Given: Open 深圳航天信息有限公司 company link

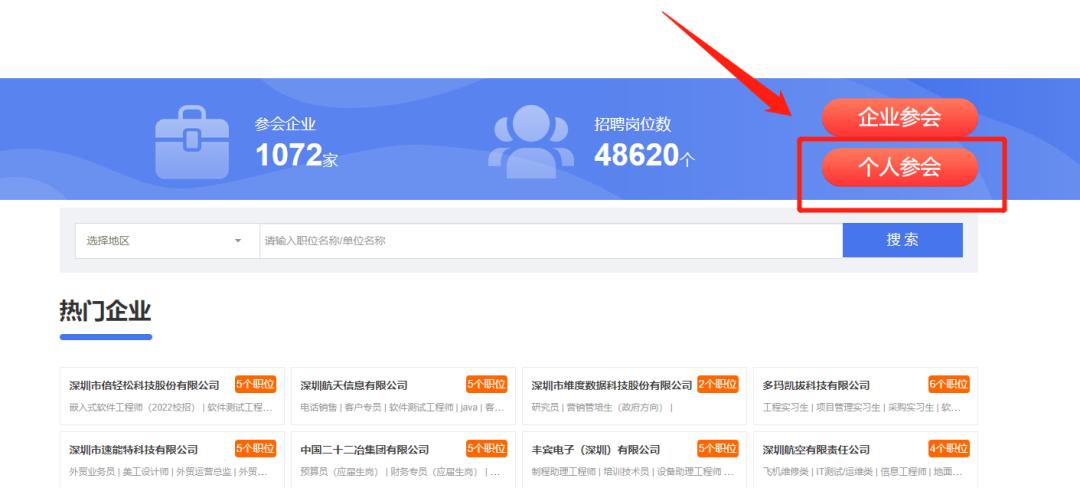Looking at the screenshot, I should click(354, 385).
